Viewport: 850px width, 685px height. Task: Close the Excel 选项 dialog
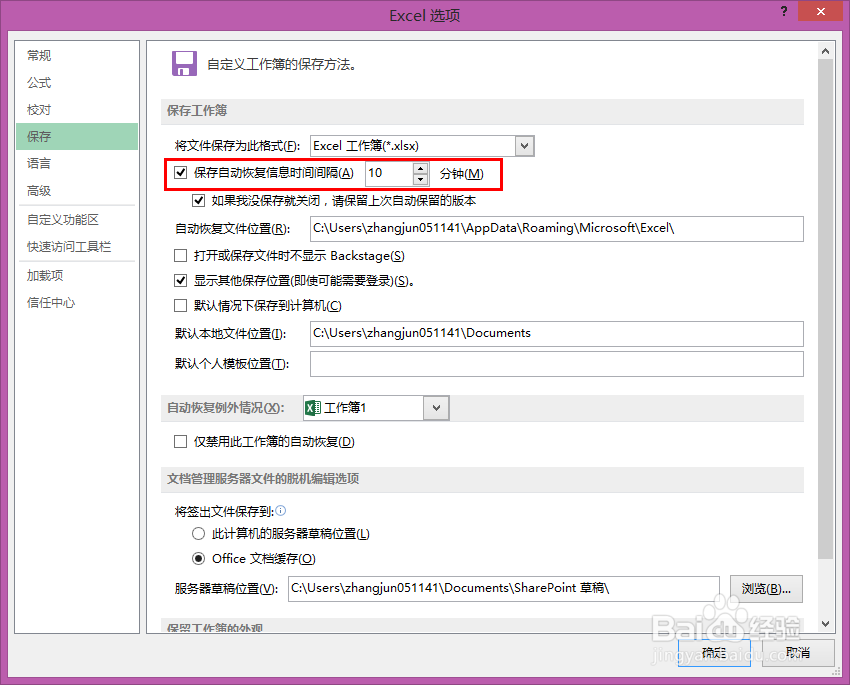point(820,11)
